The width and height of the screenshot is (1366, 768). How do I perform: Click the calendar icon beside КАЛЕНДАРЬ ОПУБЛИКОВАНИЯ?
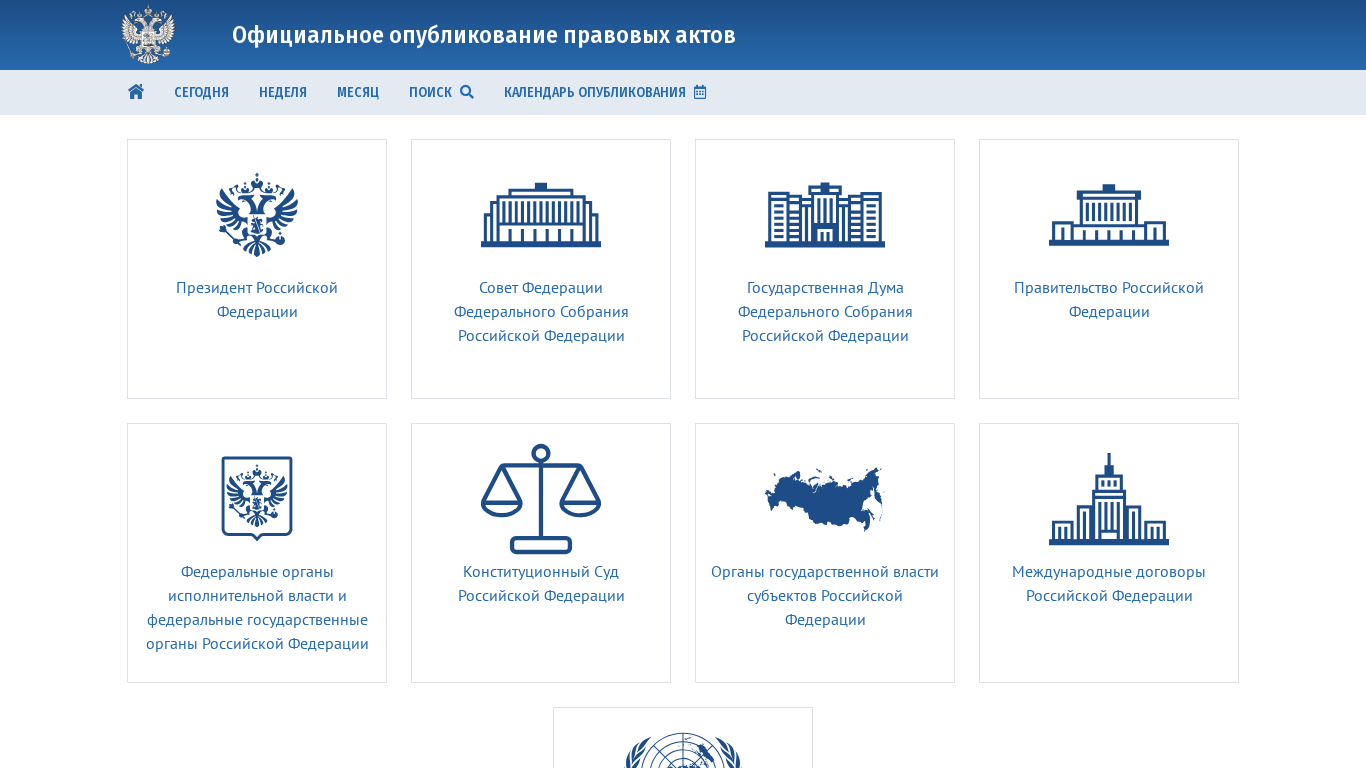pyautogui.click(x=700, y=92)
